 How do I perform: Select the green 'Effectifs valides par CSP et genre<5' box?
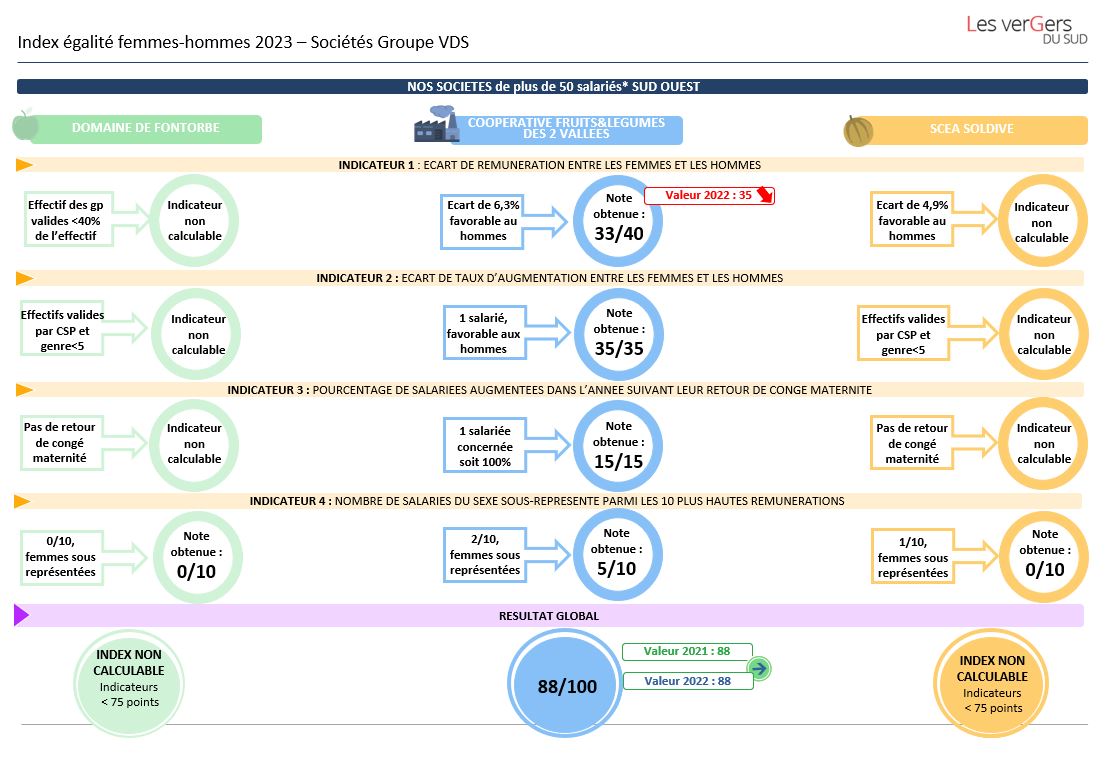click(x=63, y=330)
